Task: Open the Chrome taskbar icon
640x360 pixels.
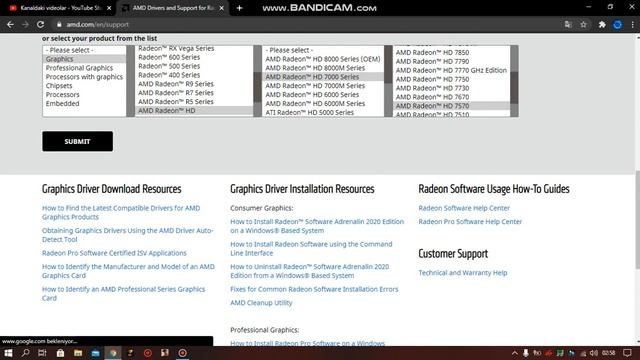Action: point(113,353)
